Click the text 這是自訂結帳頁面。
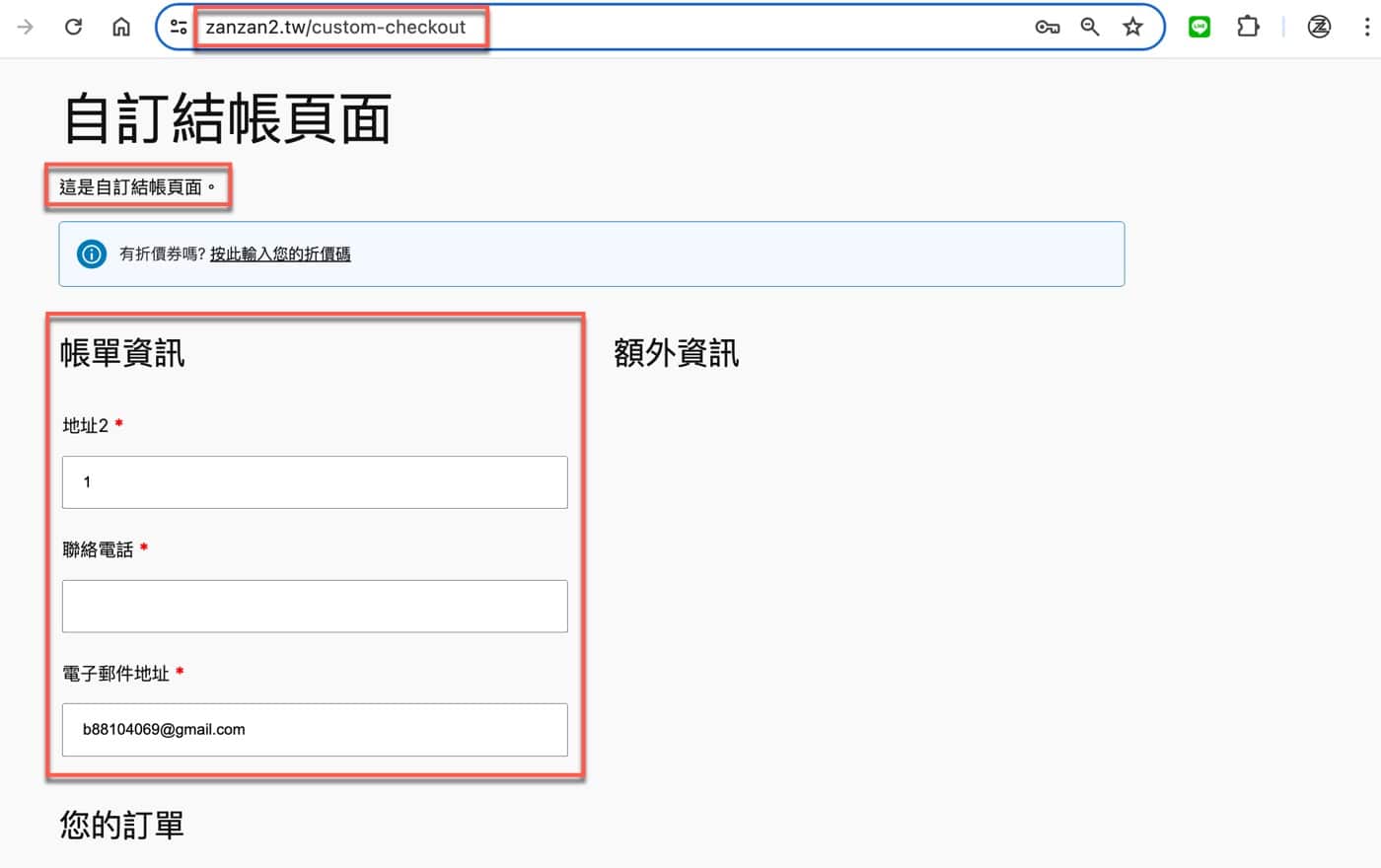The height and width of the screenshot is (868, 1381). (x=137, y=187)
